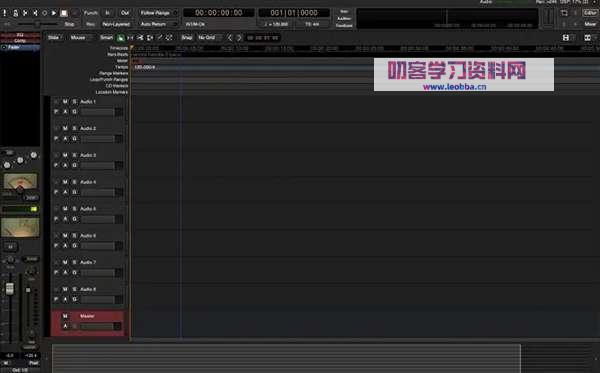This screenshot has height=373, width=600.
Task: Select the Grab hand tool
Action: click(x=121, y=37)
